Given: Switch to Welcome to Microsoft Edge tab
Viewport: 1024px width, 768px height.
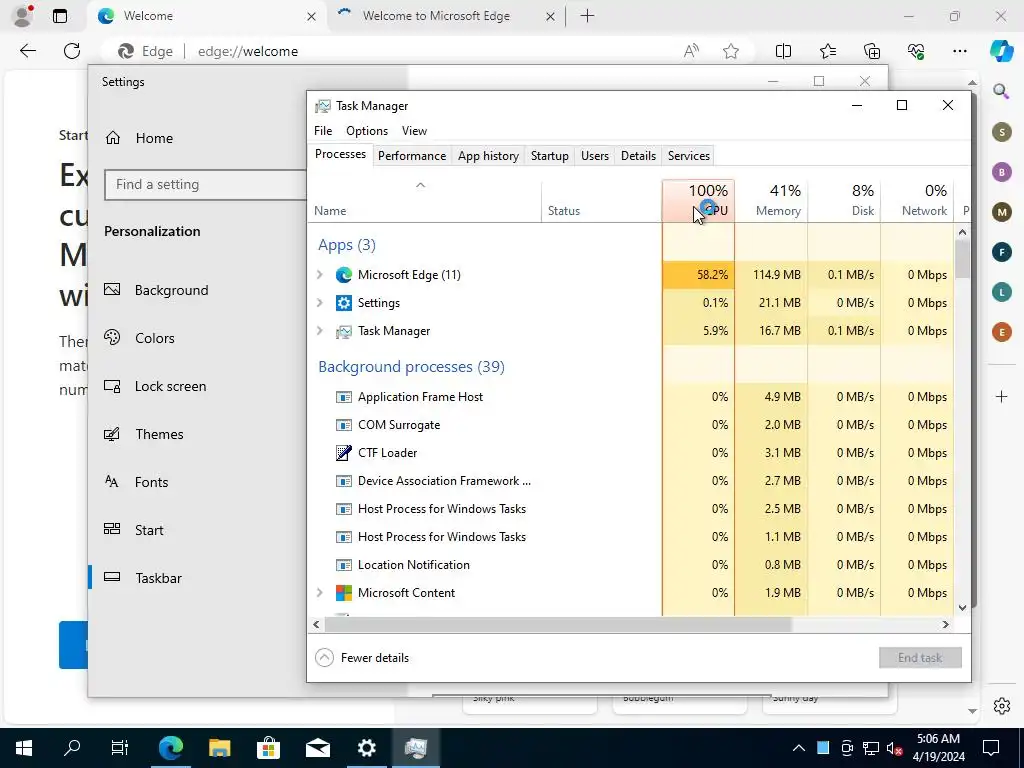Looking at the screenshot, I should (x=436, y=16).
